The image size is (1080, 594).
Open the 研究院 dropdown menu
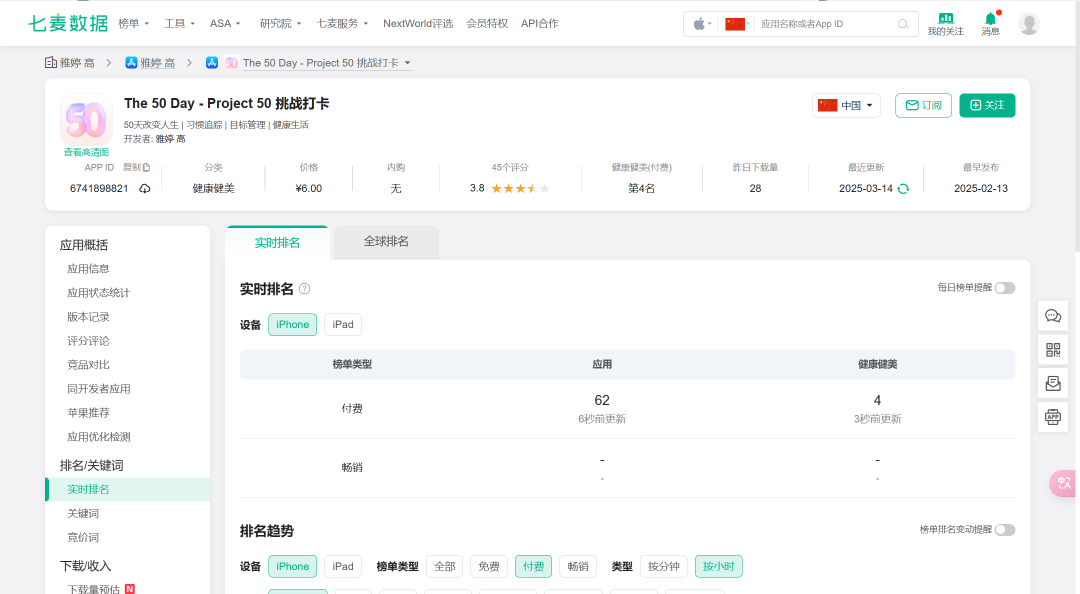[x=281, y=23]
